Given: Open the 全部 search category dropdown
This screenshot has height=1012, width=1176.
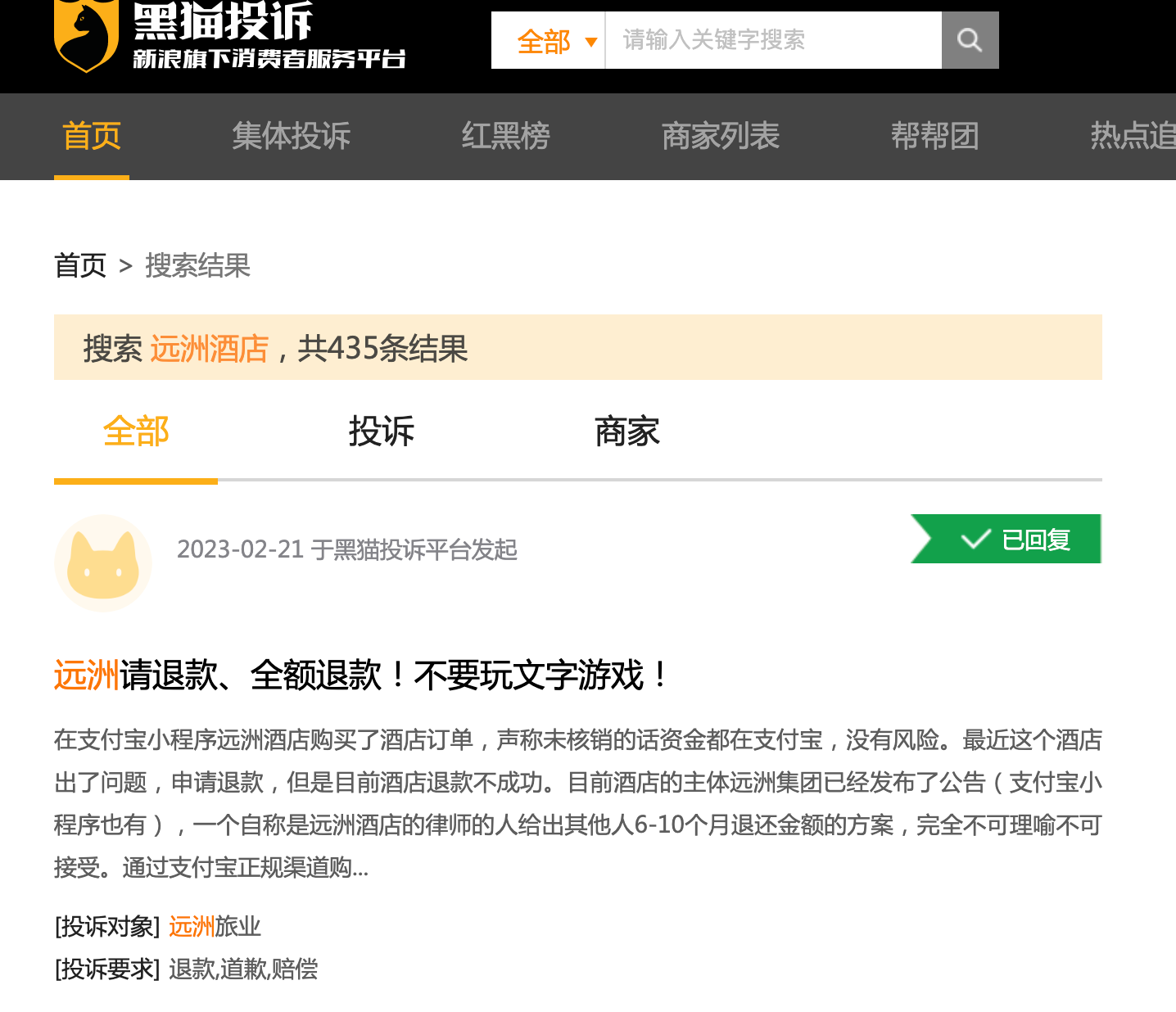Looking at the screenshot, I should tap(548, 40).
